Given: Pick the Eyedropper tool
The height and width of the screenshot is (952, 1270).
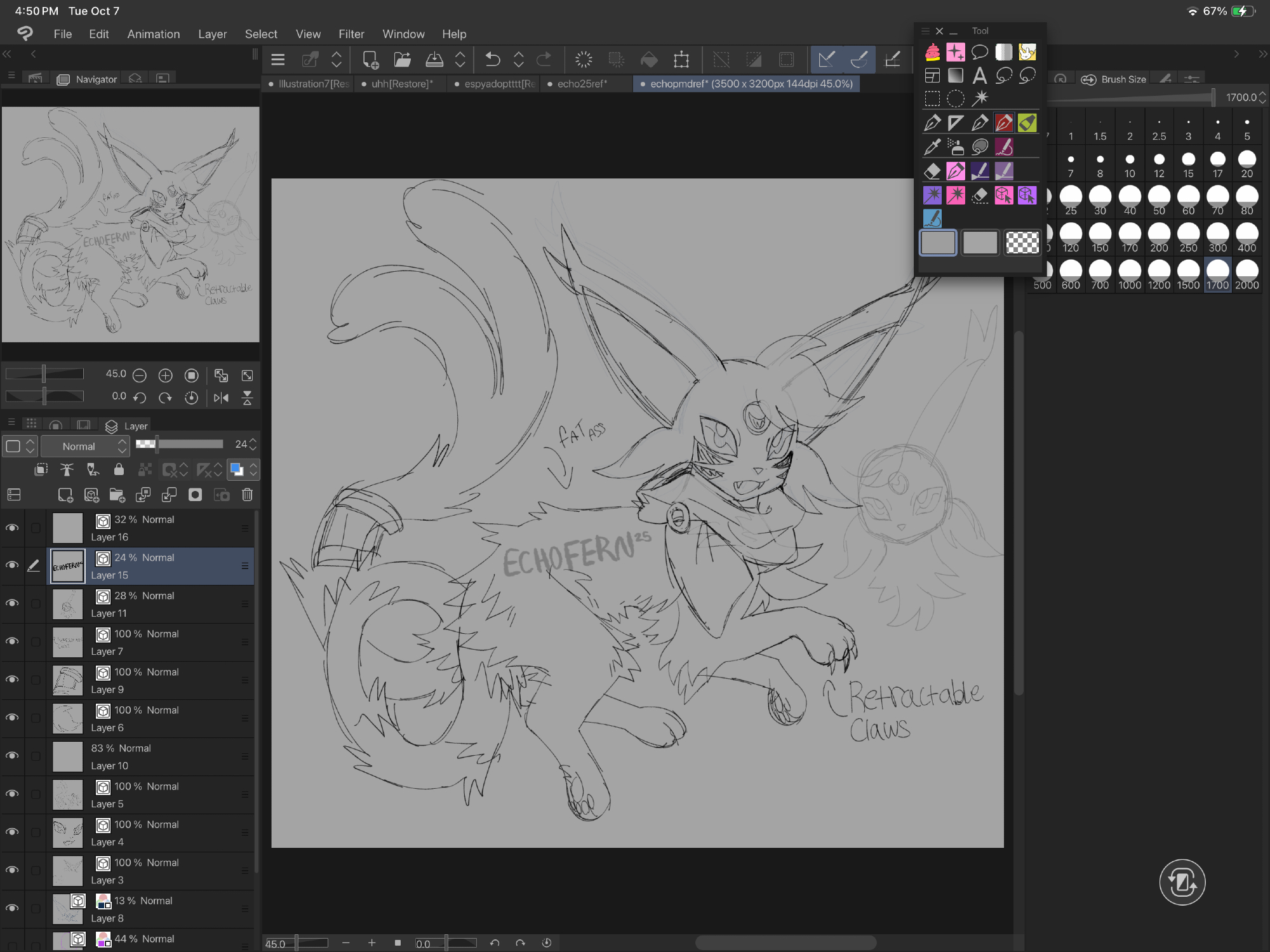Looking at the screenshot, I should 932,147.
